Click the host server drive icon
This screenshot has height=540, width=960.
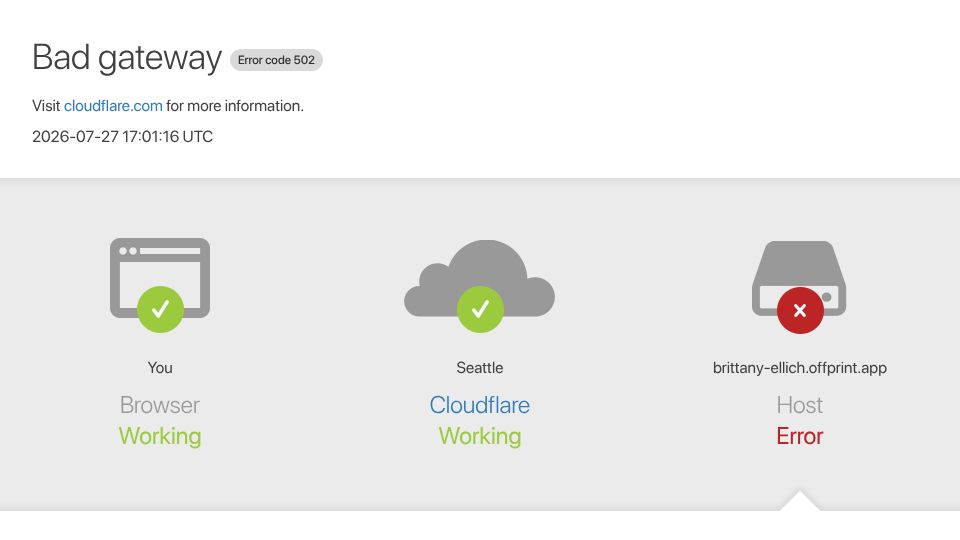coord(799,279)
